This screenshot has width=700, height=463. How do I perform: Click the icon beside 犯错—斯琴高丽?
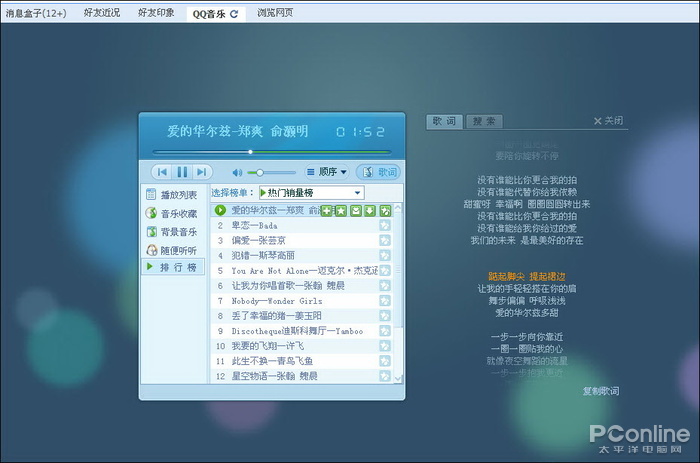click(385, 255)
